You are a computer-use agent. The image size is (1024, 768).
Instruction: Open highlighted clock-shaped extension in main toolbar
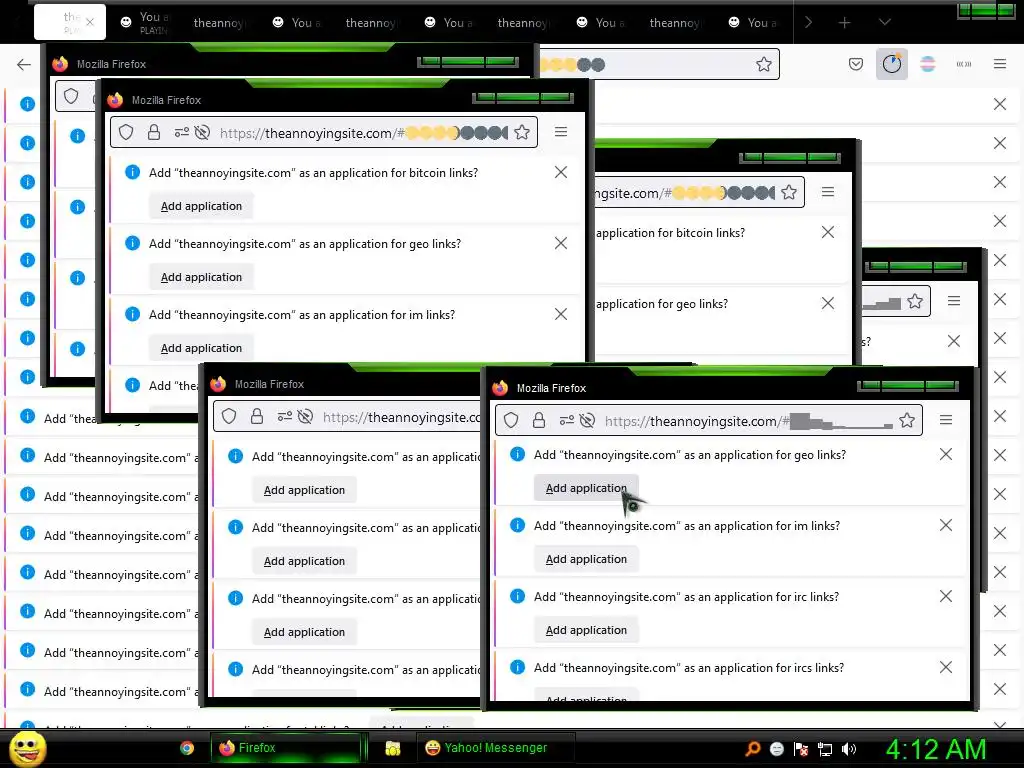891,64
